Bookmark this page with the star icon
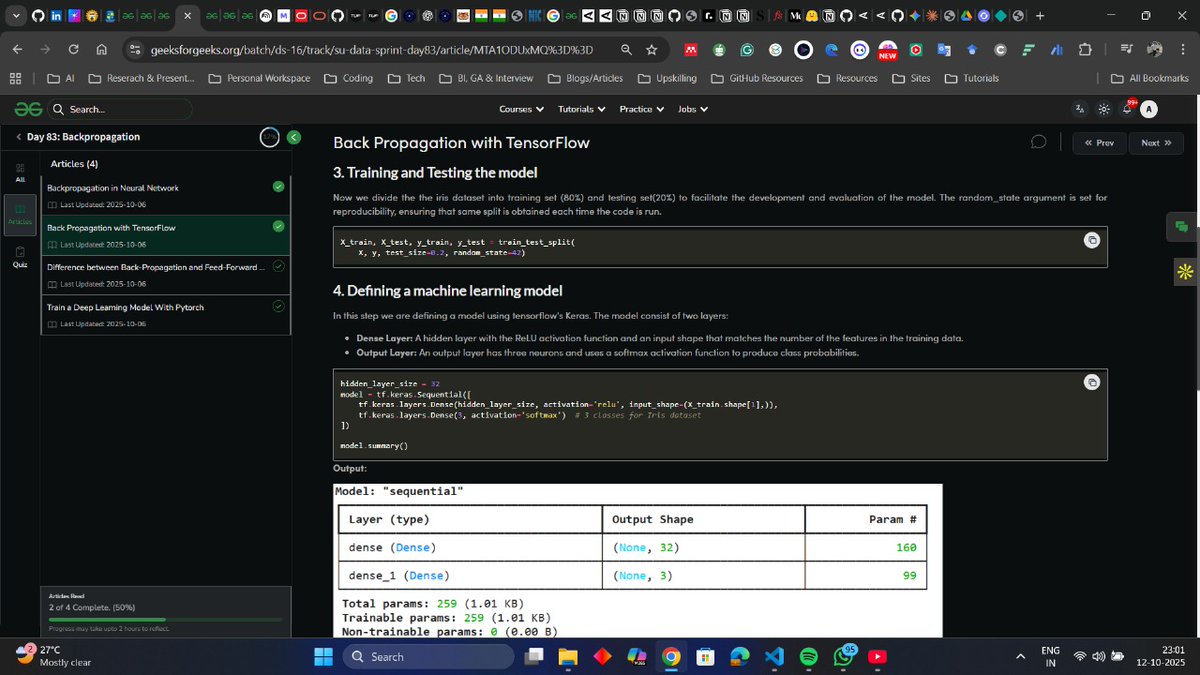Viewport: 1200px width, 675px height. click(651, 49)
